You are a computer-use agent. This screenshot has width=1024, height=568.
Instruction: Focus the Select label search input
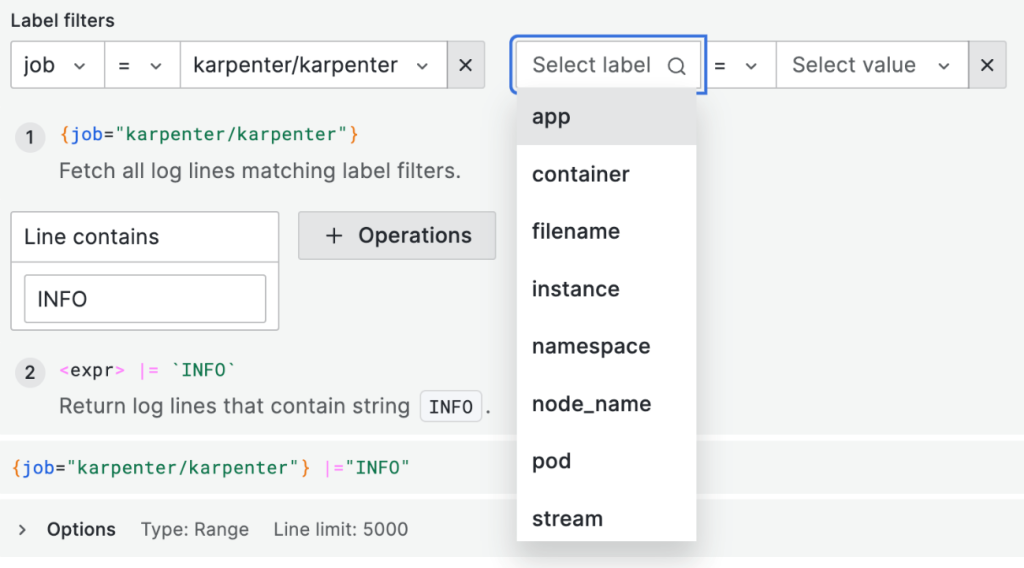pyautogui.click(x=592, y=66)
